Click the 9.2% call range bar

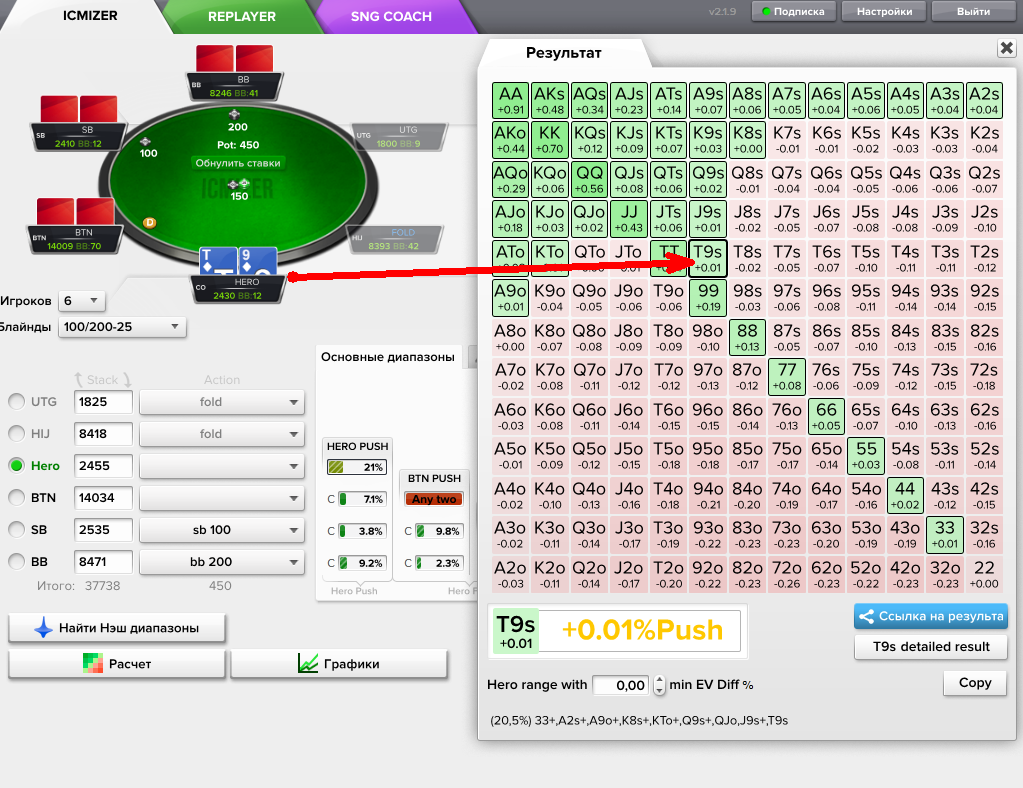click(x=362, y=563)
